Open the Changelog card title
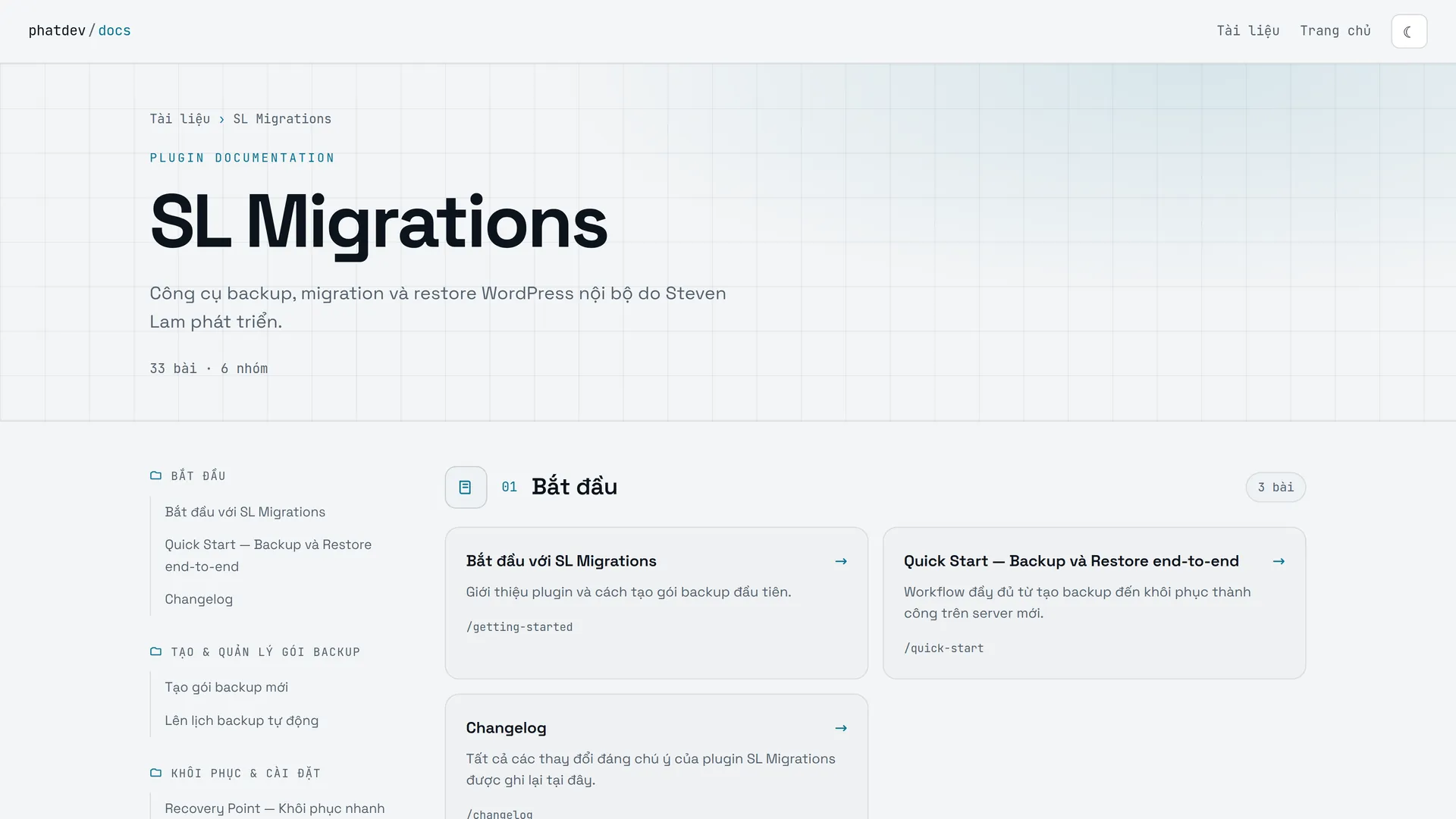 506,728
